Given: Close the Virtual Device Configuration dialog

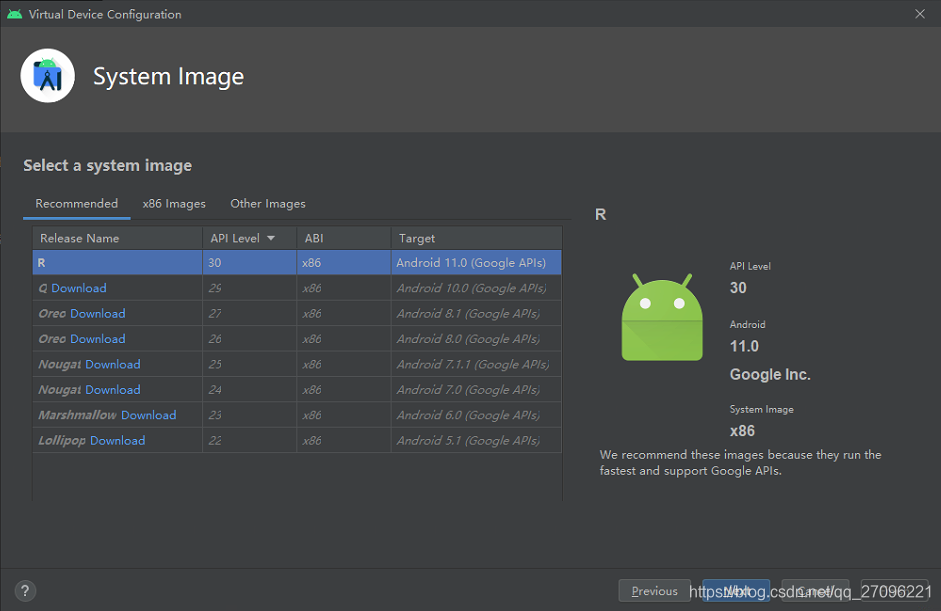Looking at the screenshot, I should 920,14.
